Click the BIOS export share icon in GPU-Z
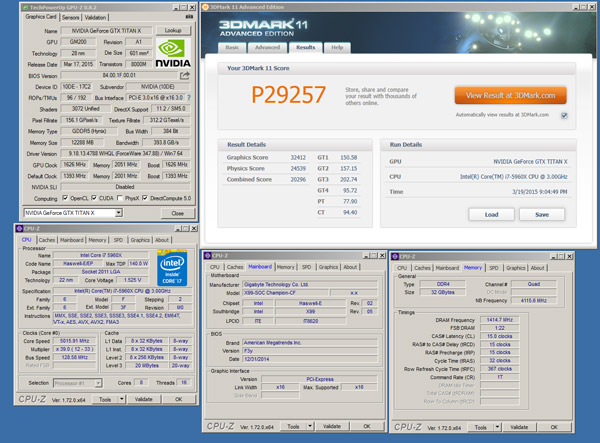Image resolution: width=600 pixels, height=443 pixels. click(185, 75)
